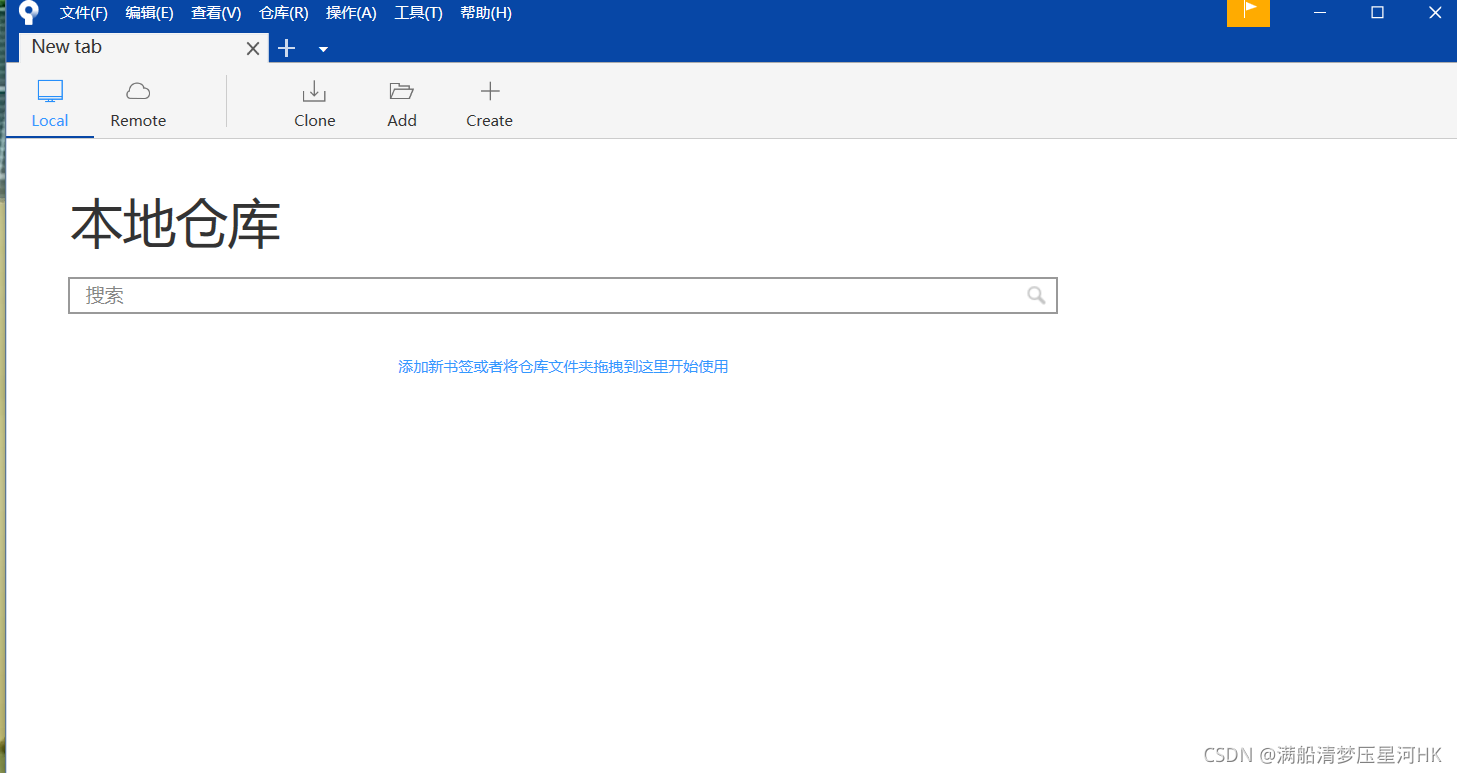This screenshot has width=1457, height=773.
Task: Click inside the 搜索 search field
Action: [x=500, y=295]
